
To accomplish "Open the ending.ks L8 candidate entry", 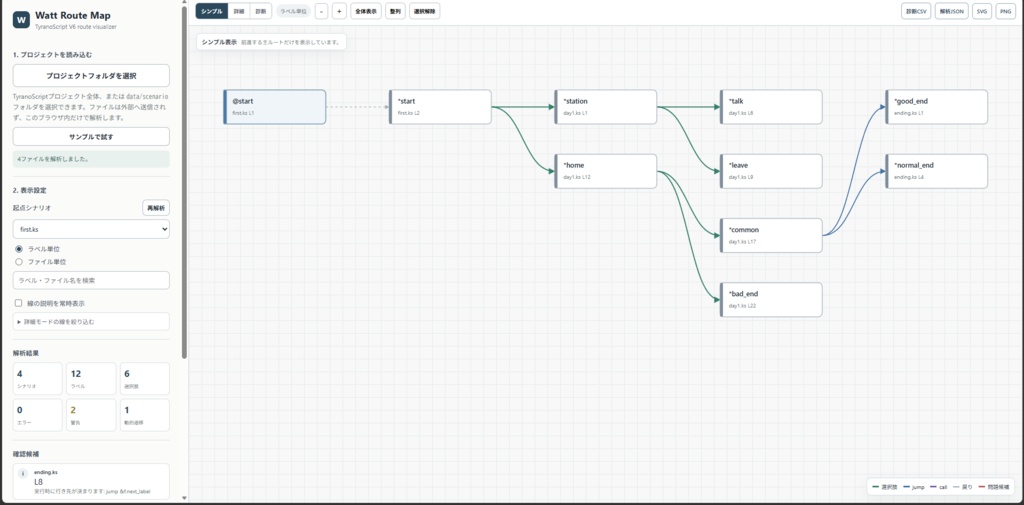I will coord(91,481).
